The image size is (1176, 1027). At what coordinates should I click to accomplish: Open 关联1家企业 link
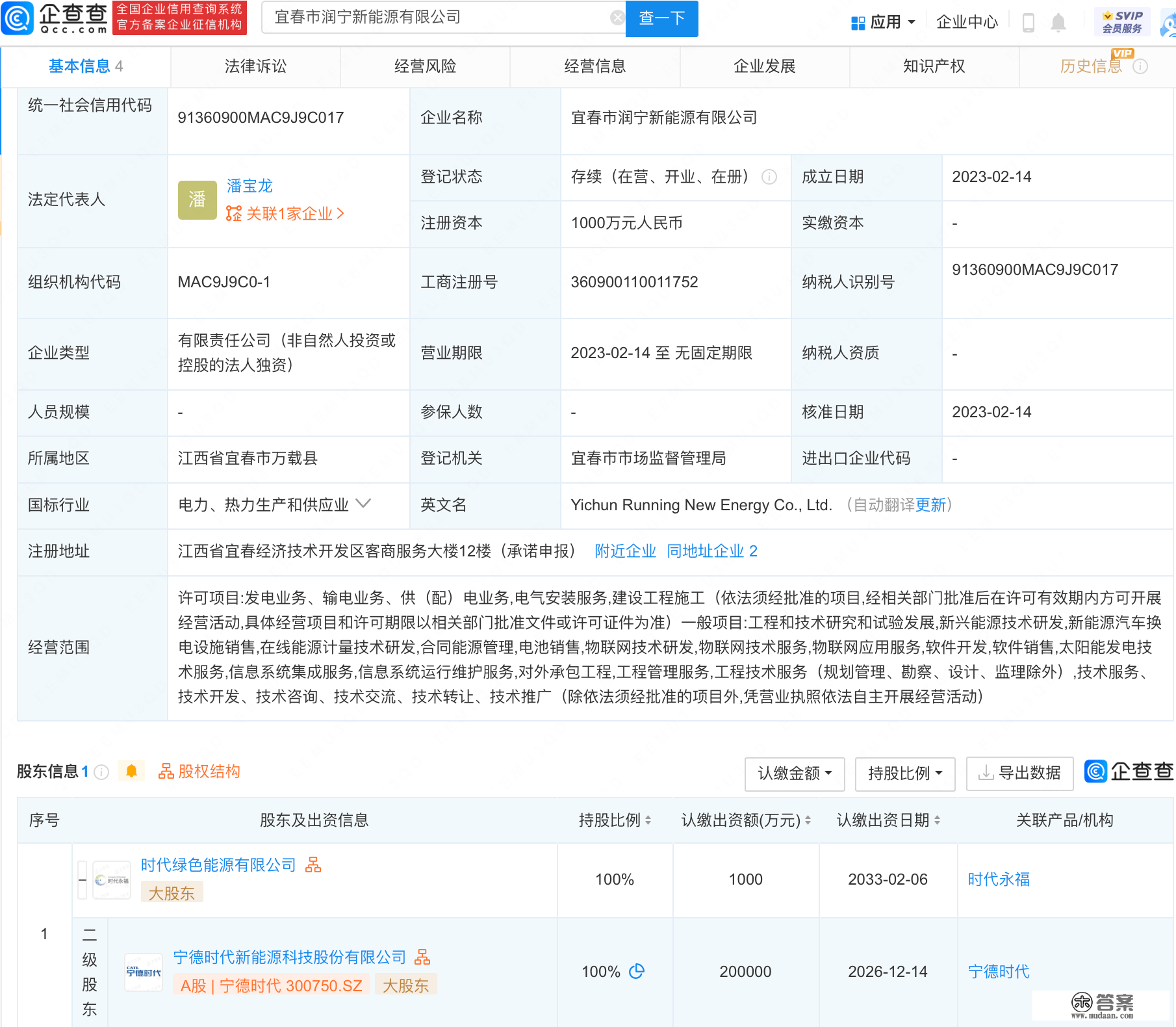click(285, 214)
